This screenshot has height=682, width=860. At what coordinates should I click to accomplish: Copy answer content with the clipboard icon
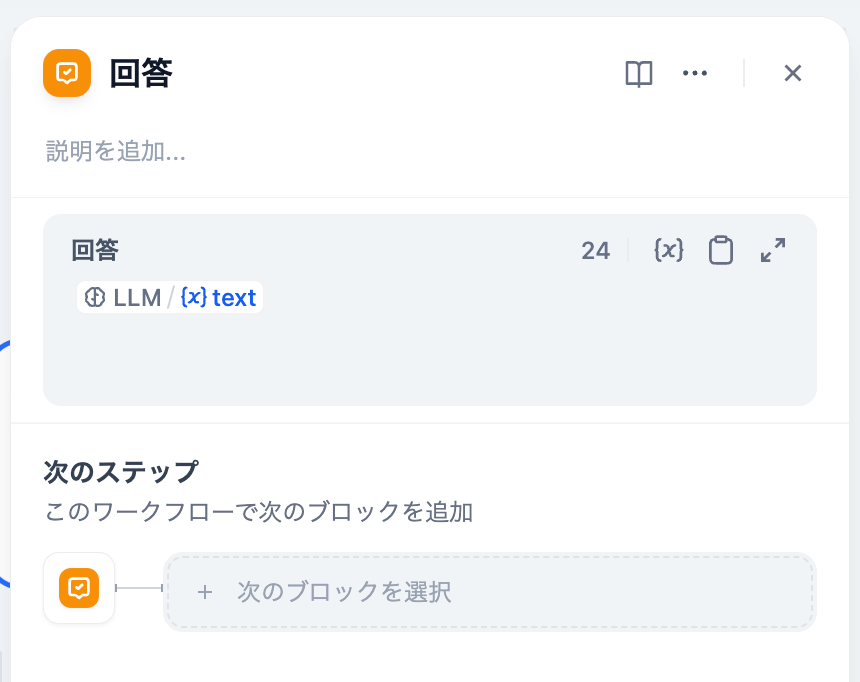coord(720,250)
